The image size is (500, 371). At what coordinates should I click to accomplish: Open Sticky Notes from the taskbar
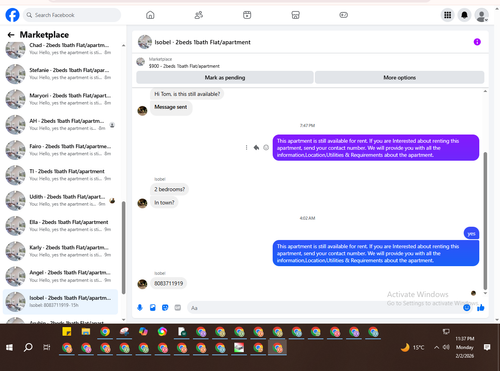pos(67,332)
